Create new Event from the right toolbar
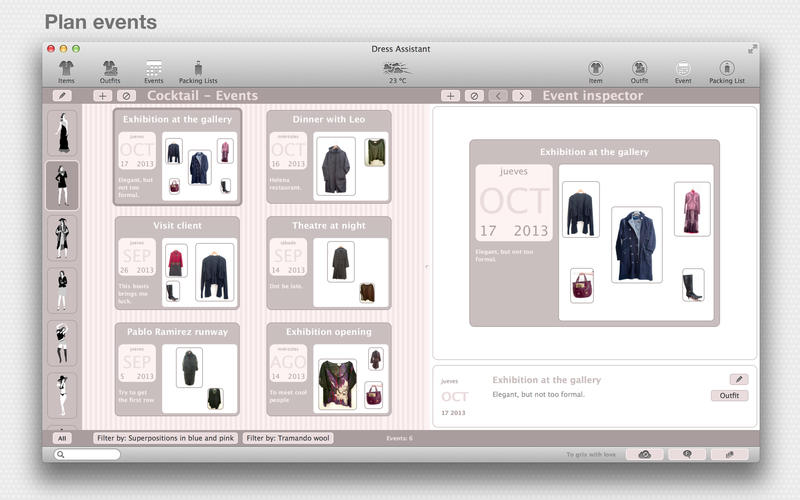 tap(683, 71)
